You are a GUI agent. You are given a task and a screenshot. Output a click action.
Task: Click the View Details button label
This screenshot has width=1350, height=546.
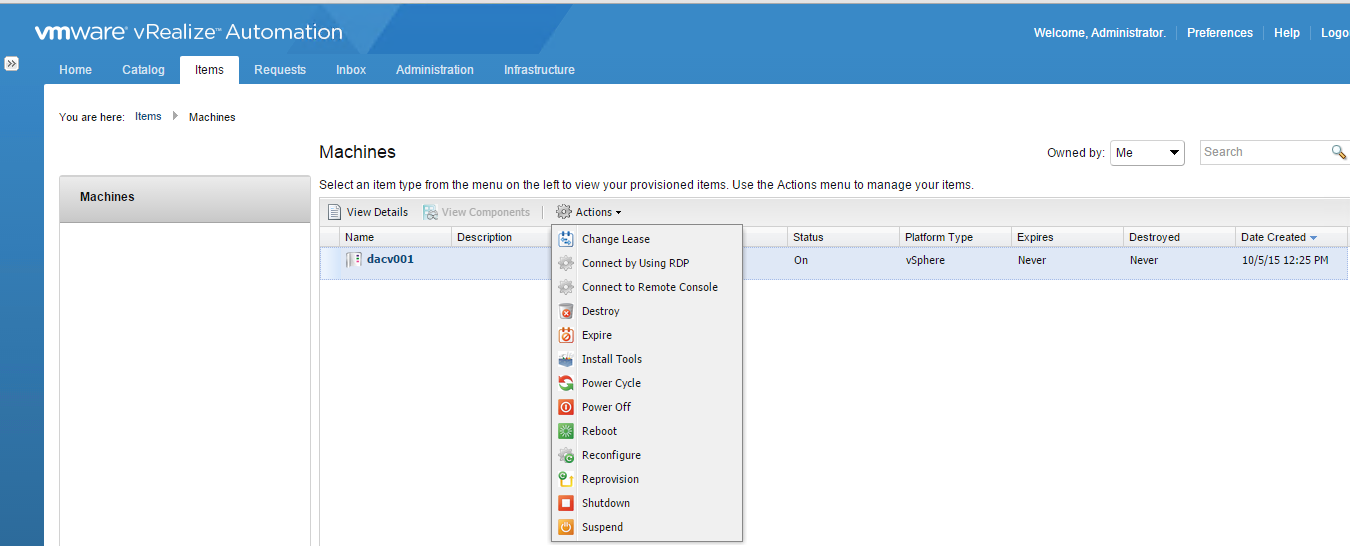(377, 212)
